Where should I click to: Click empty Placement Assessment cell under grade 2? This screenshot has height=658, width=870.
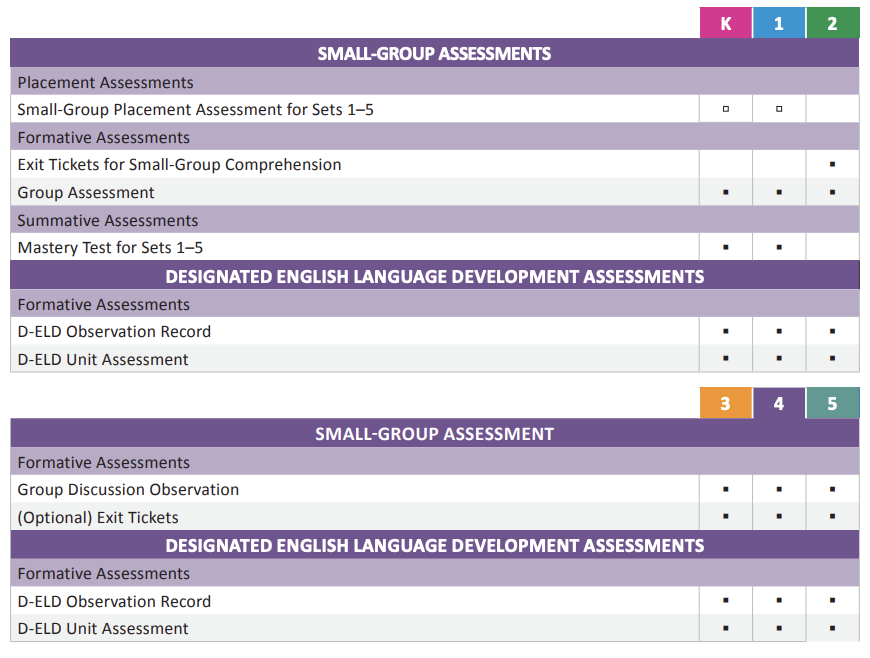pos(832,109)
